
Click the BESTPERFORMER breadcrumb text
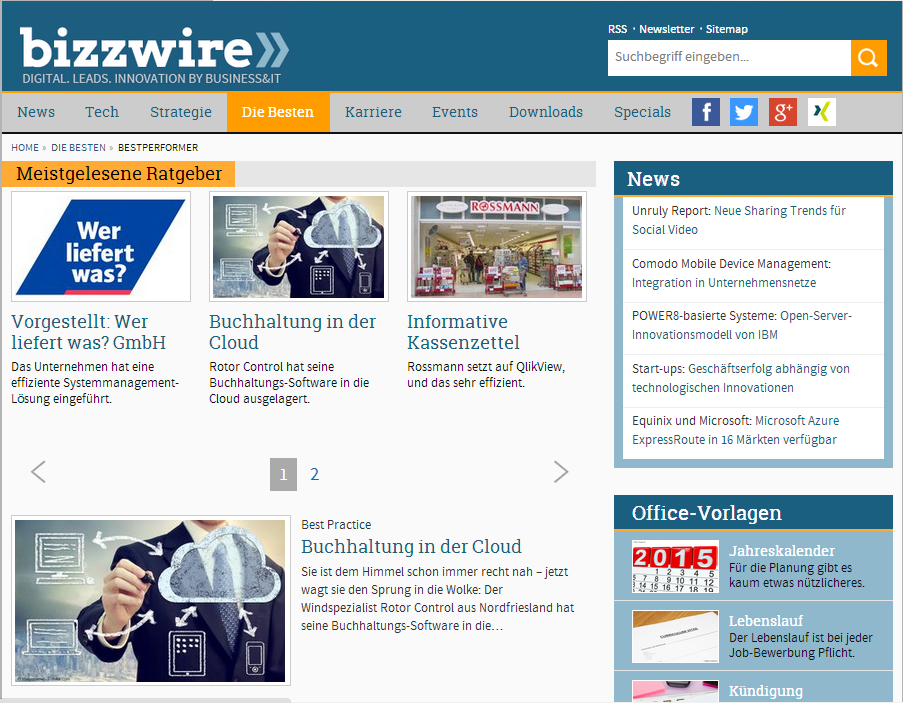(158, 147)
